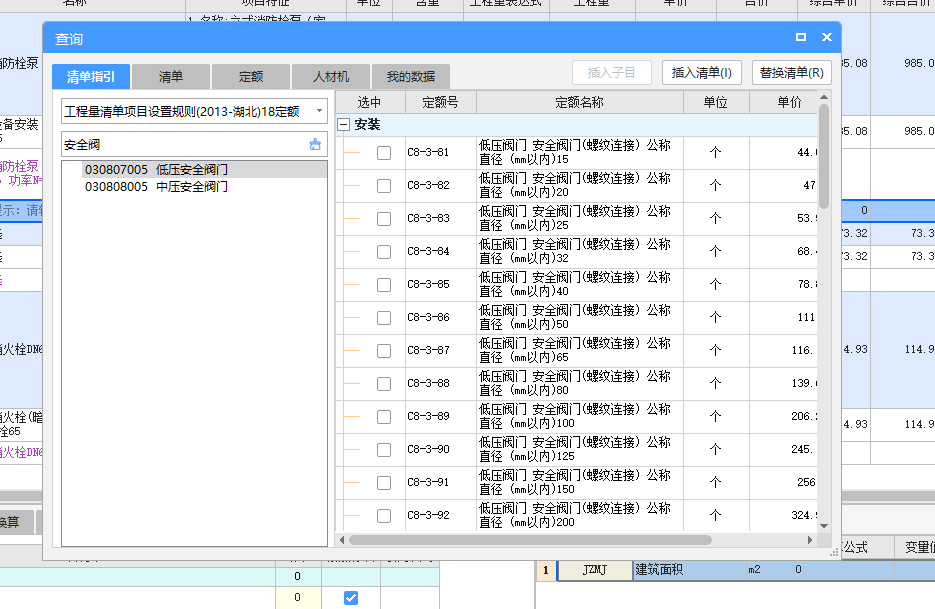Viewport: 935px width, 609px height.
Task: Tick checkbox for quota C8-3-92
Action: coord(384,516)
